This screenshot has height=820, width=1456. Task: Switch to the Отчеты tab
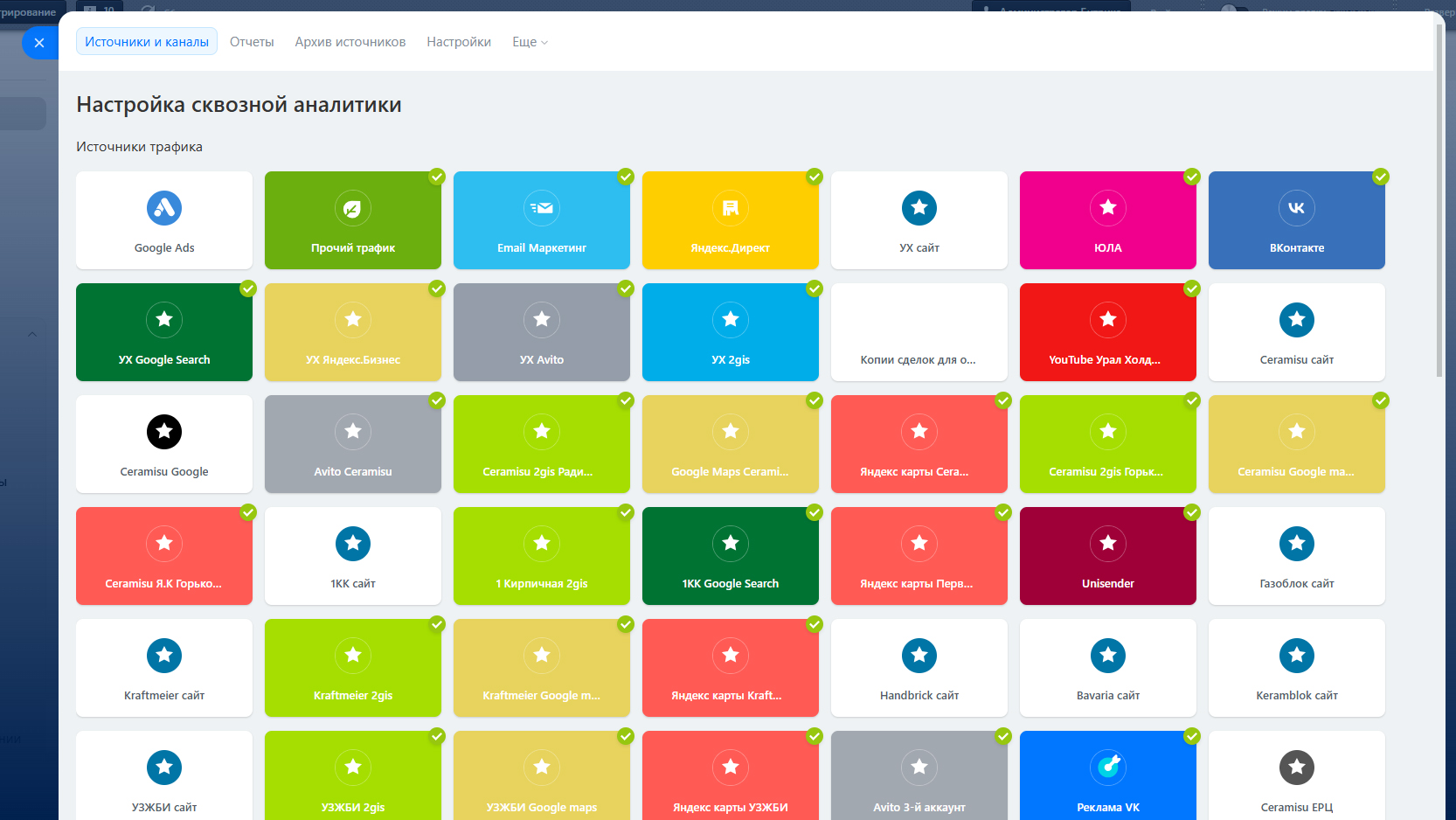(252, 42)
